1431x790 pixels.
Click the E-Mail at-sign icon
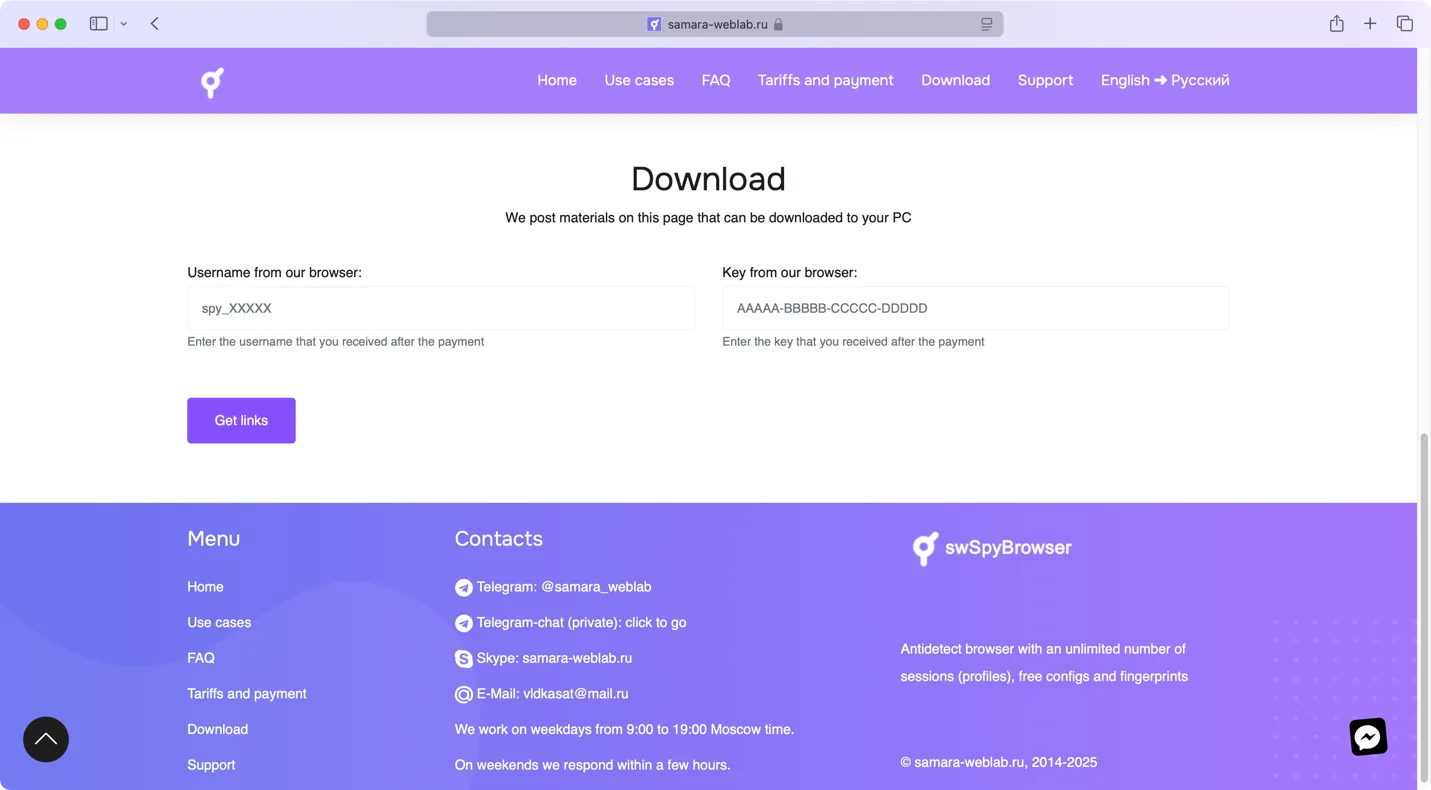pos(463,694)
